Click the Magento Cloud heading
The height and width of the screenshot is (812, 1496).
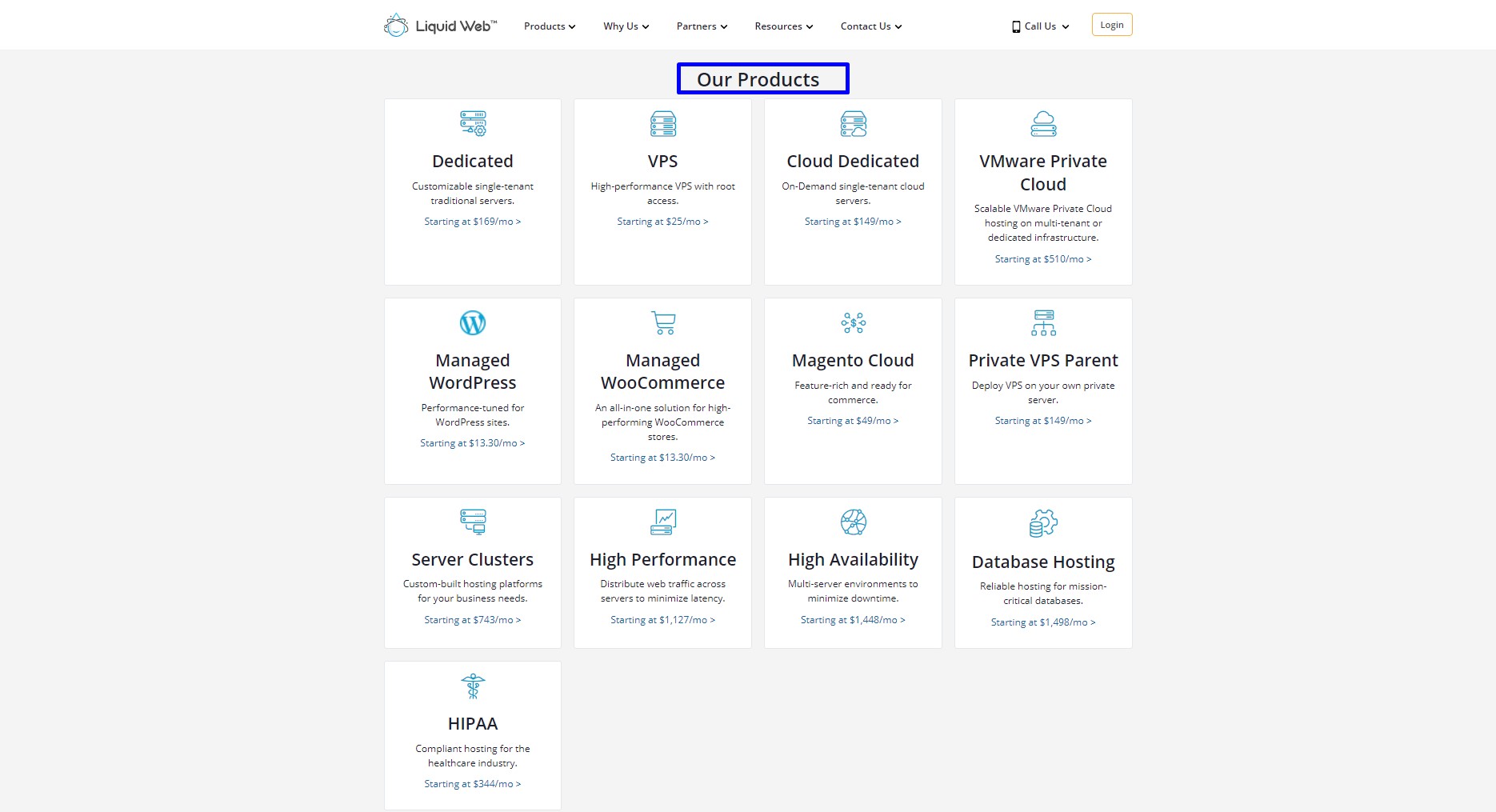853,361
